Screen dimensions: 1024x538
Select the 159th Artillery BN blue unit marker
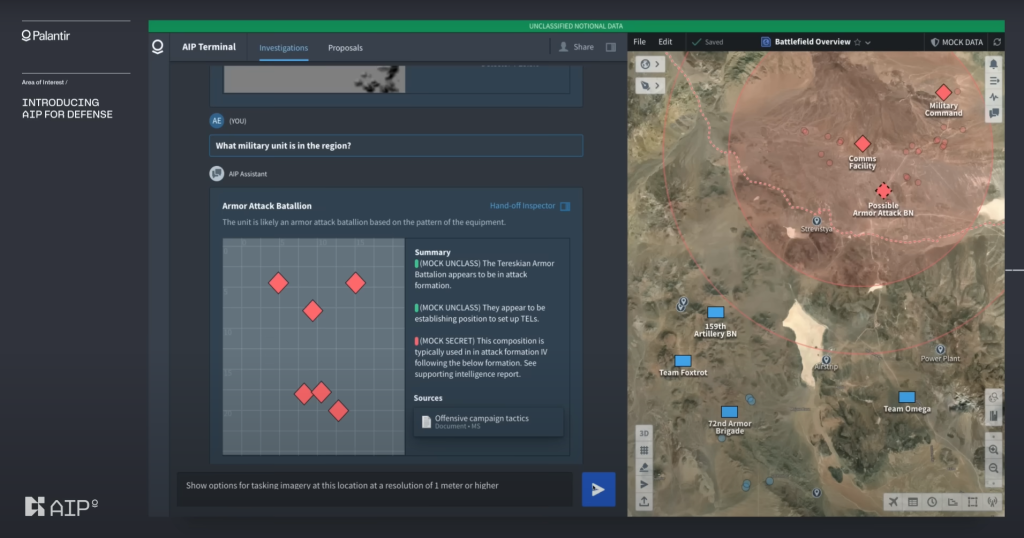pyautogui.click(x=716, y=312)
